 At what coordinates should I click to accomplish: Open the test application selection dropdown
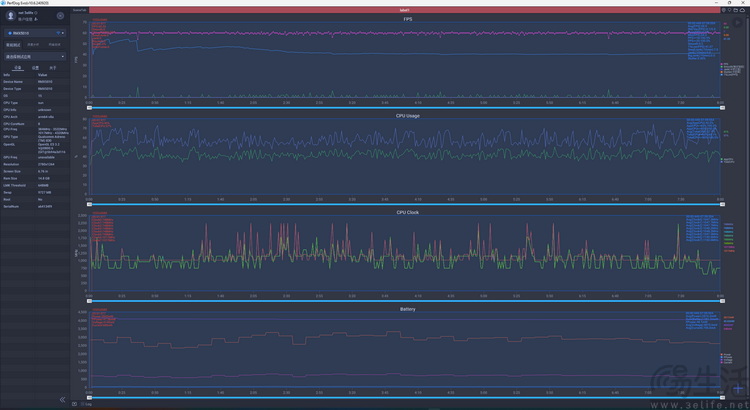tap(35, 56)
